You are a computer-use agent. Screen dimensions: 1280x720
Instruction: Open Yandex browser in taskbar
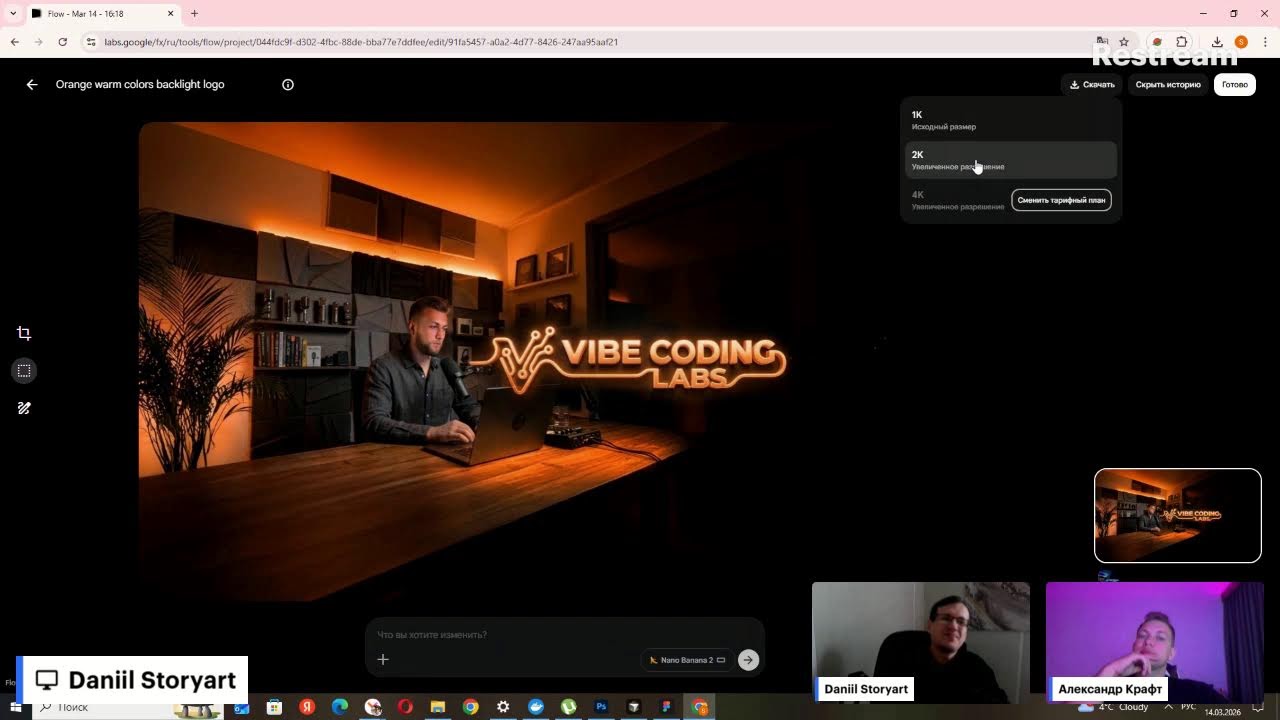[x=307, y=707]
